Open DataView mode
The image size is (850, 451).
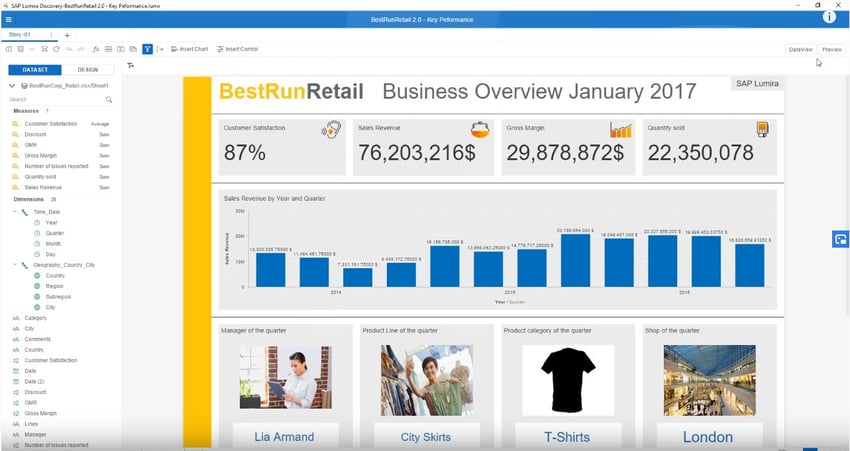click(801, 49)
